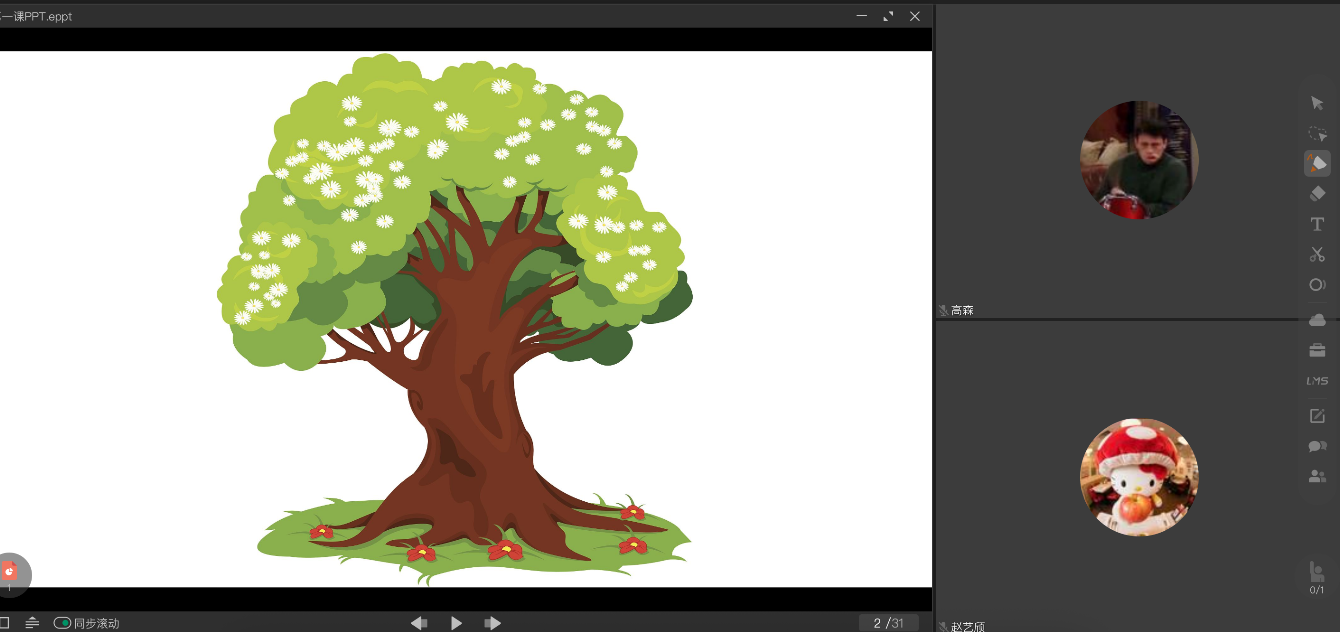Viewport: 1340px width, 632px height.
Task: Select the arrow pointer tool
Action: [x=1317, y=103]
